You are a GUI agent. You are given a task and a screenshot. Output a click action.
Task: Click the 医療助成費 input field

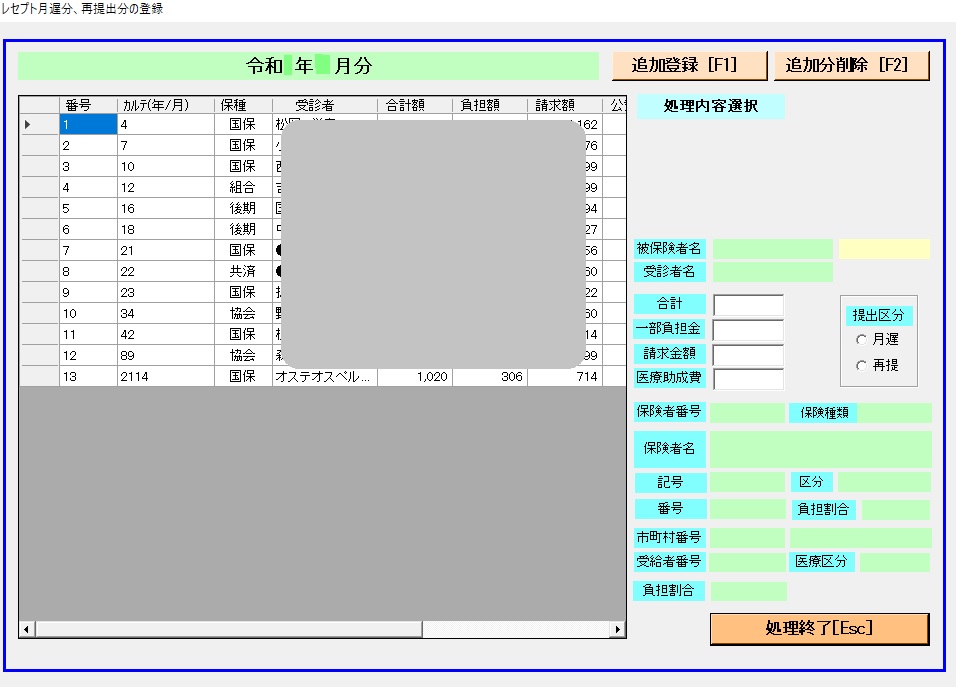[748, 378]
